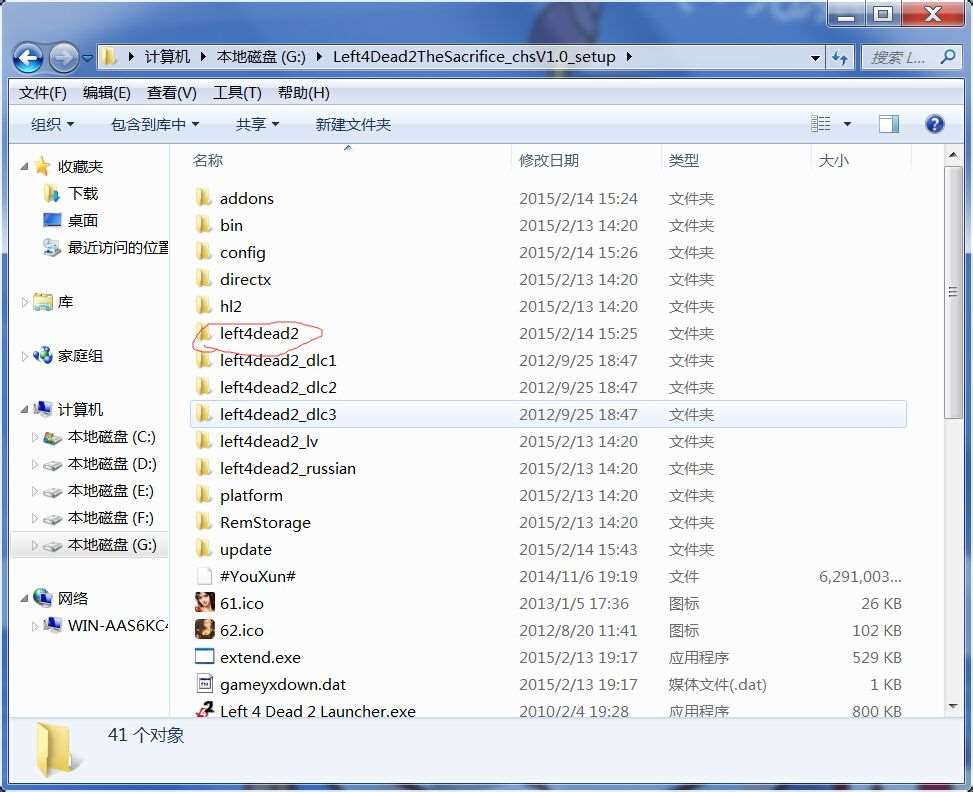Select the addons folder icon
The width and height of the screenshot is (973, 792).
coord(204,198)
